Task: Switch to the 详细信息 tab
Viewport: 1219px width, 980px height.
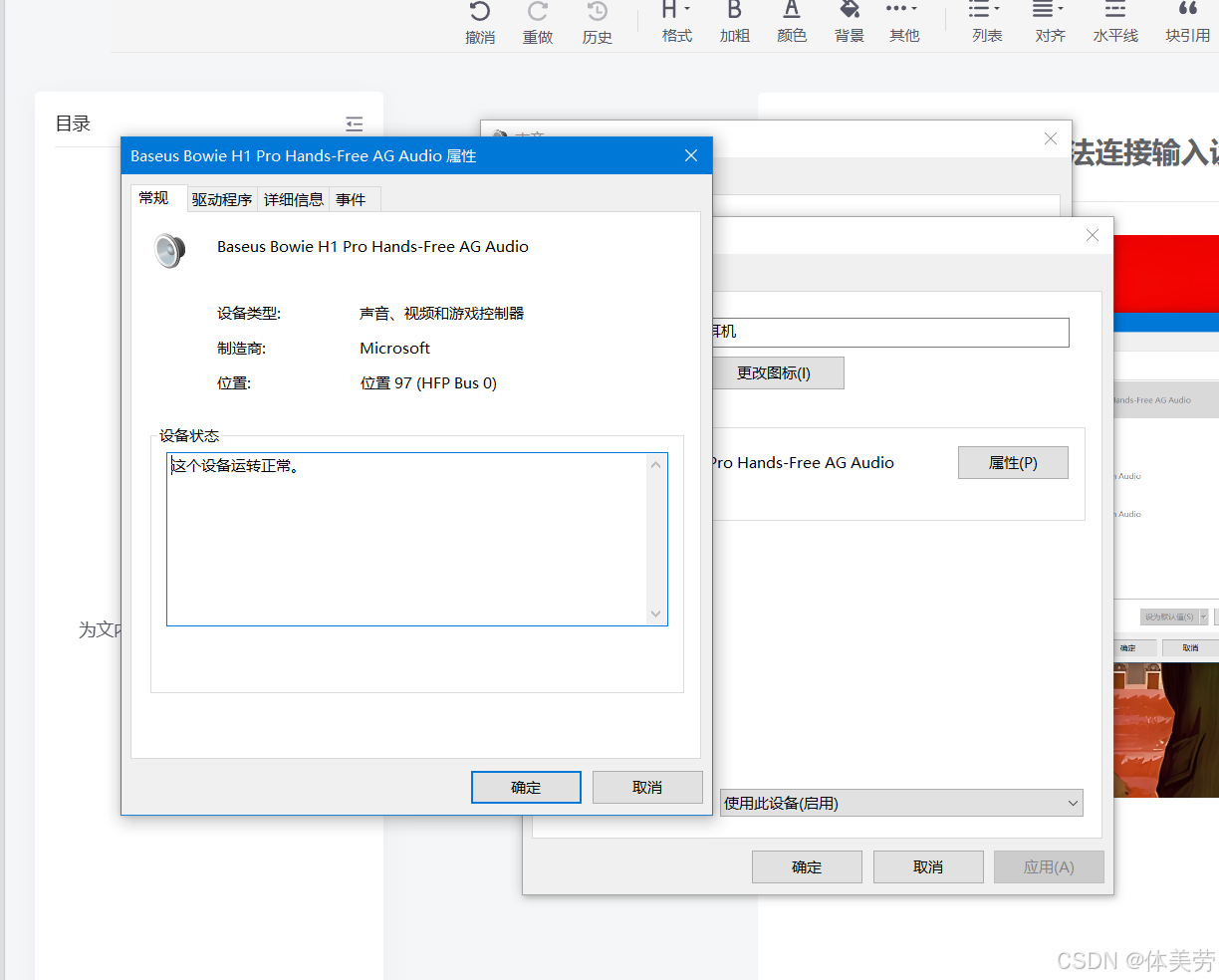Action: click(x=294, y=199)
